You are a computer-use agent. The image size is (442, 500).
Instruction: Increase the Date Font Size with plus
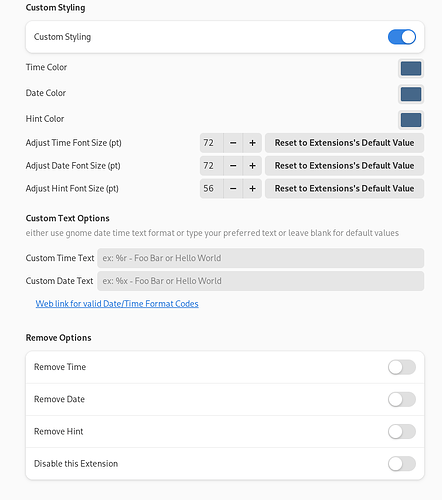[252, 166]
